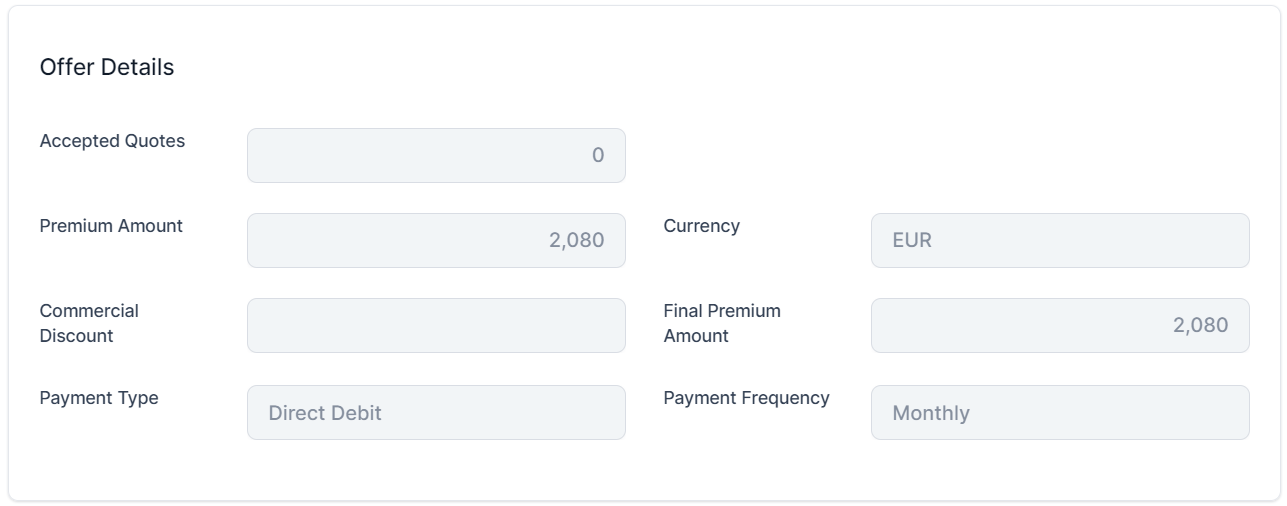Click the Payment Frequency label
Image resolution: width=1287 pixels, height=506 pixels.
tap(746, 398)
